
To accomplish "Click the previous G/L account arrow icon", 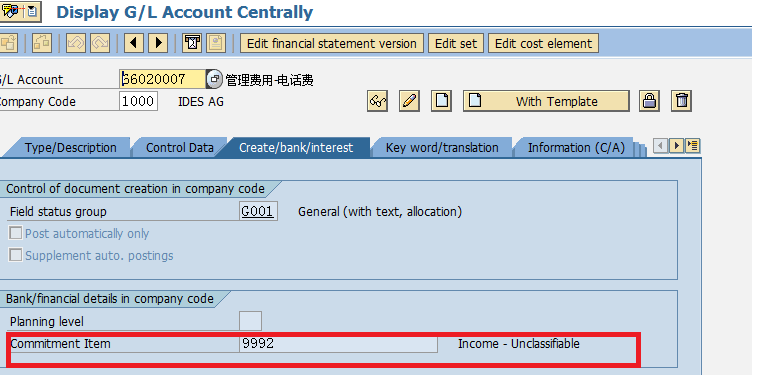I will [134, 43].
